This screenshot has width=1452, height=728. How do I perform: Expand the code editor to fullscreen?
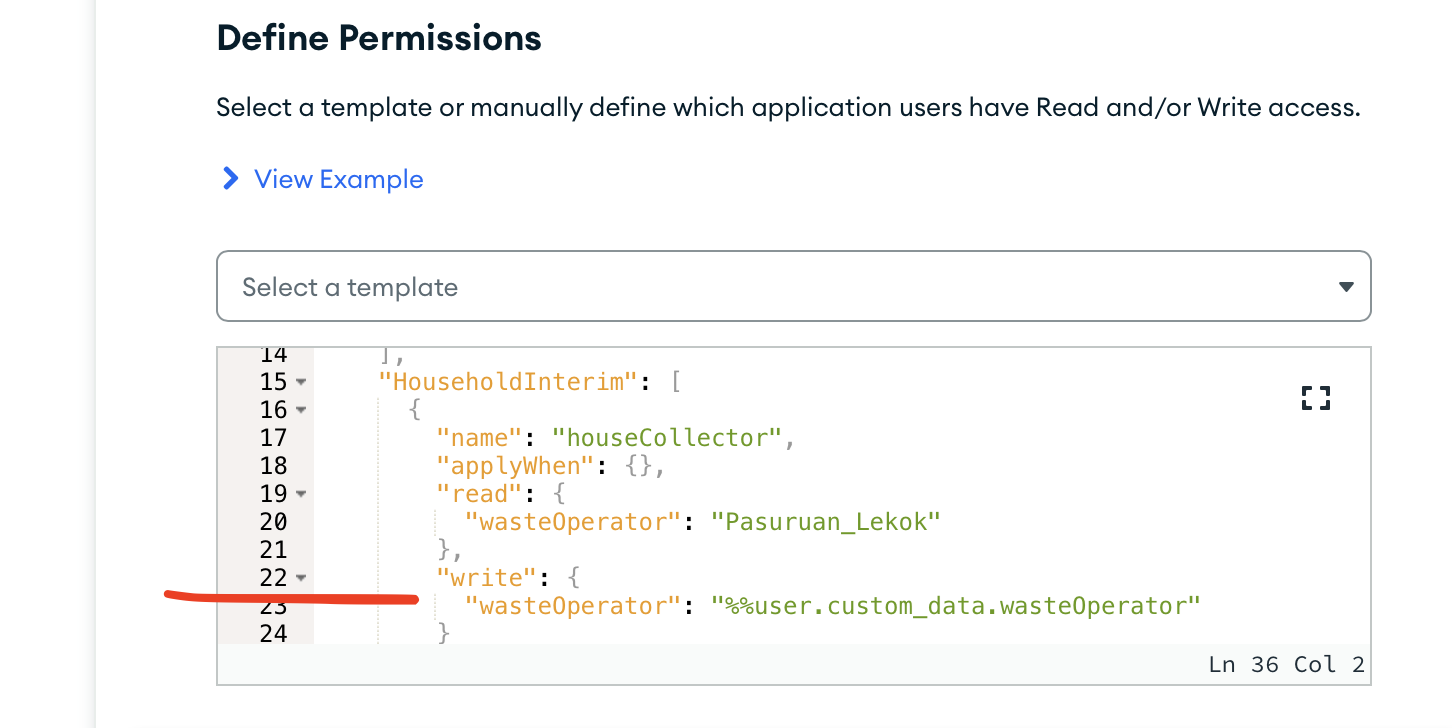1316,398
